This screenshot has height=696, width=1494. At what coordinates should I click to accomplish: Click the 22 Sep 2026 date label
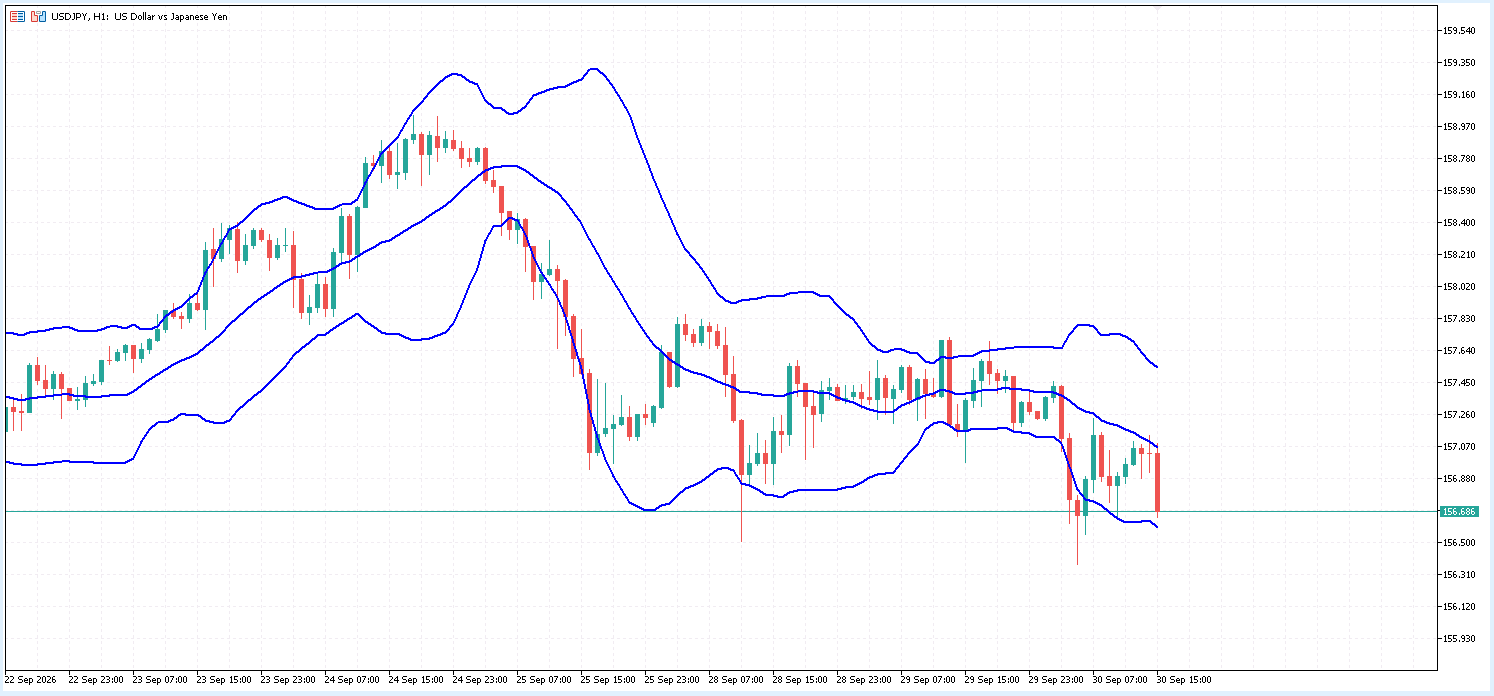(x=28, y=680)
